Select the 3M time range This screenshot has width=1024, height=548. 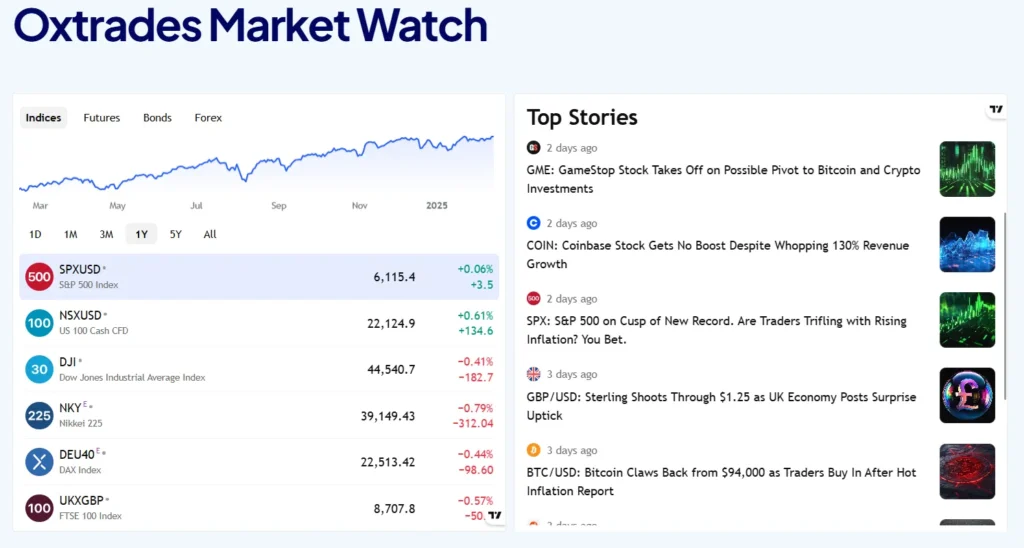pyautogui.click(x=106, y=235)
